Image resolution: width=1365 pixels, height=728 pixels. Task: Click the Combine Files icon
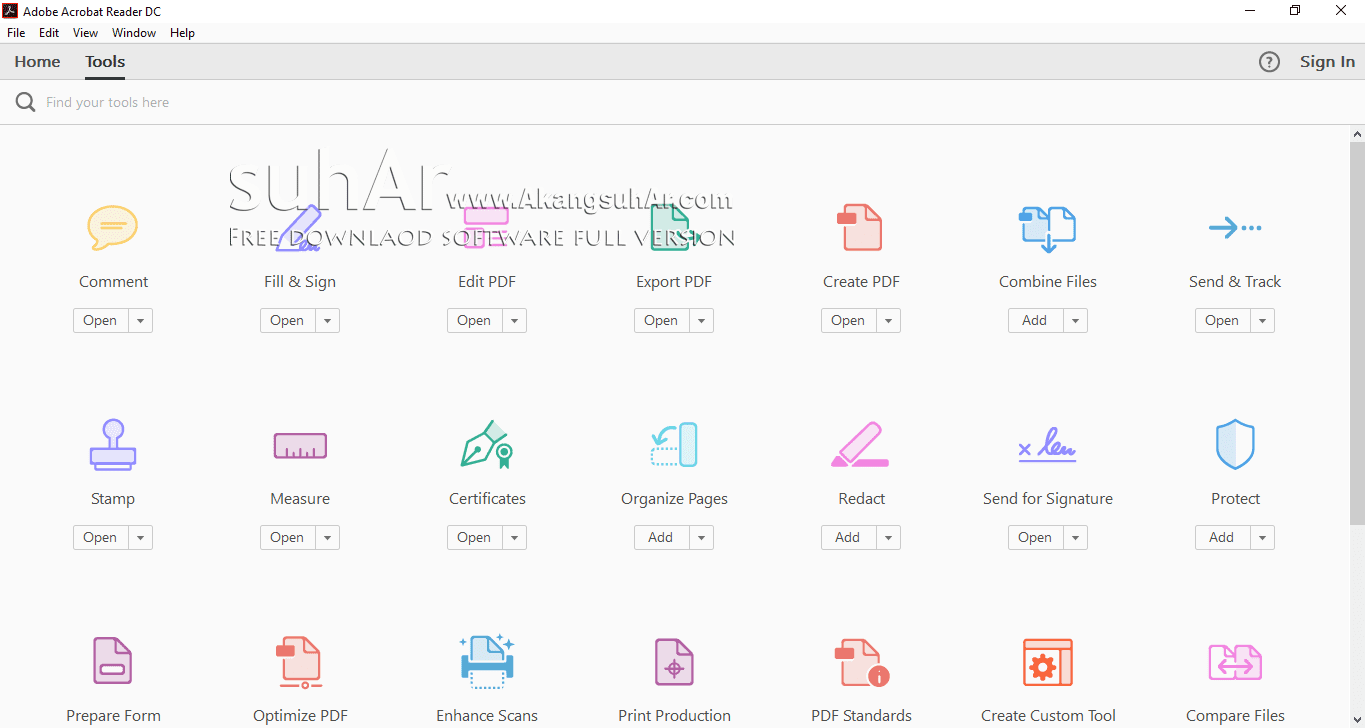click(1047, 229)
